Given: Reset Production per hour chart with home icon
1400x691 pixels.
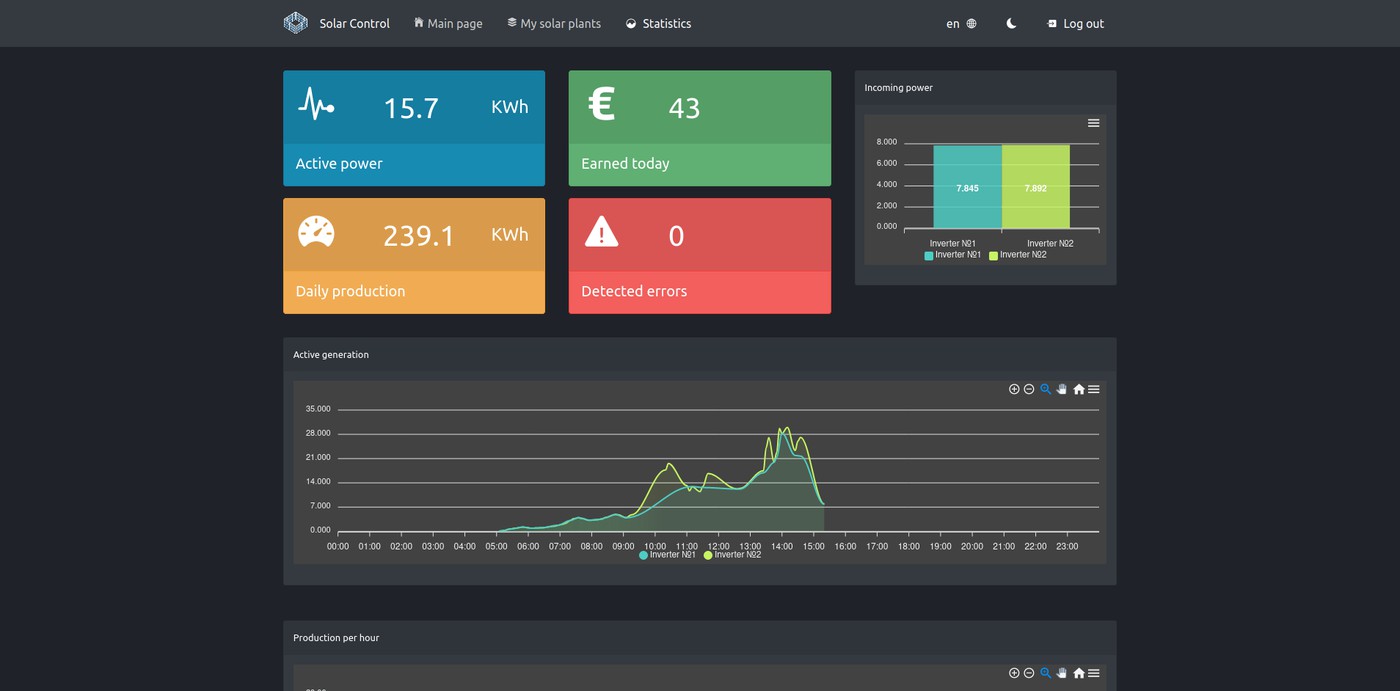Looking at the screenshot, I should tap(1078, 673).
